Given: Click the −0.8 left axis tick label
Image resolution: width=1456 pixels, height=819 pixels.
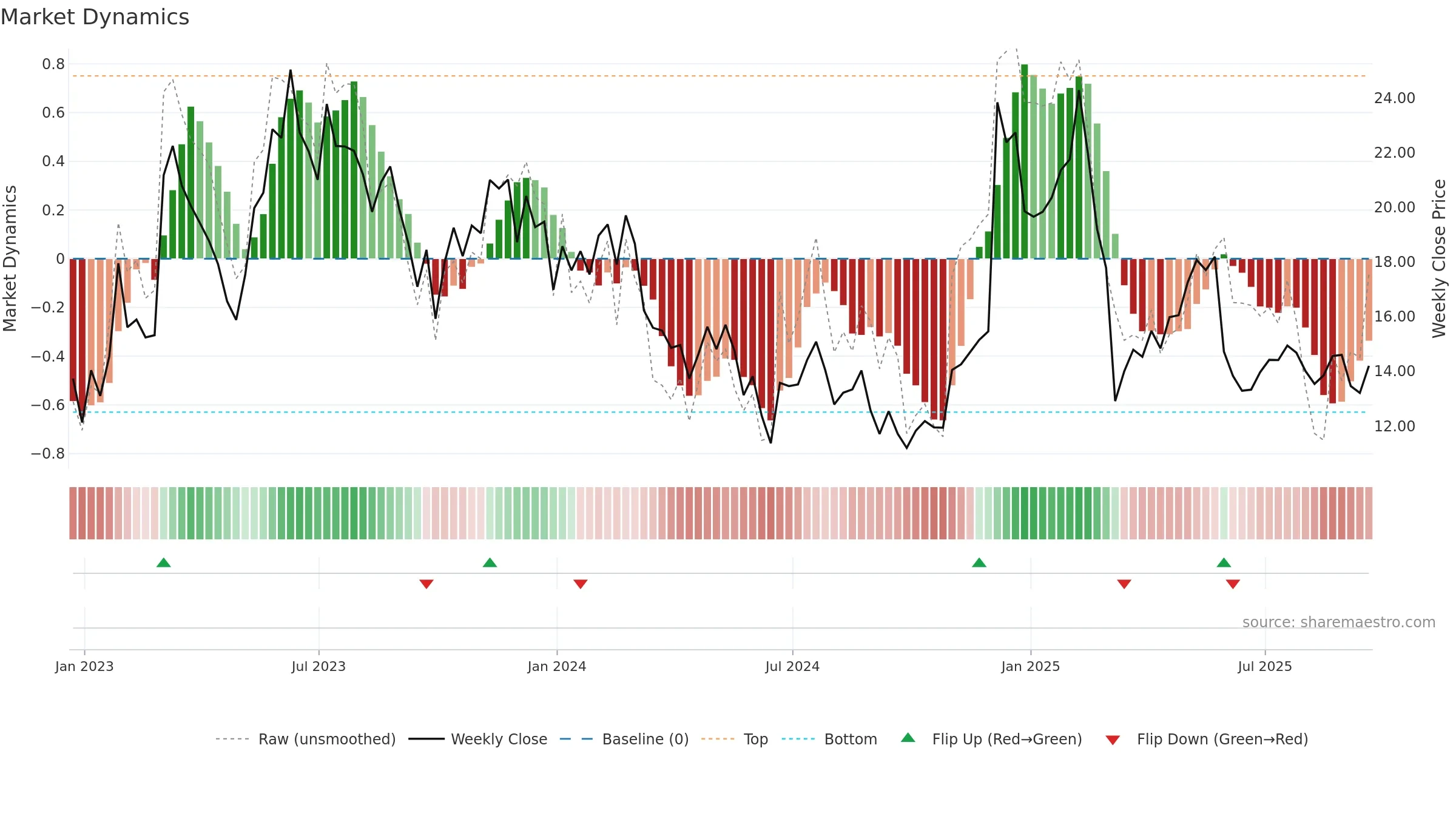Looking at the screenshot, I should click(x=48, y=454).
